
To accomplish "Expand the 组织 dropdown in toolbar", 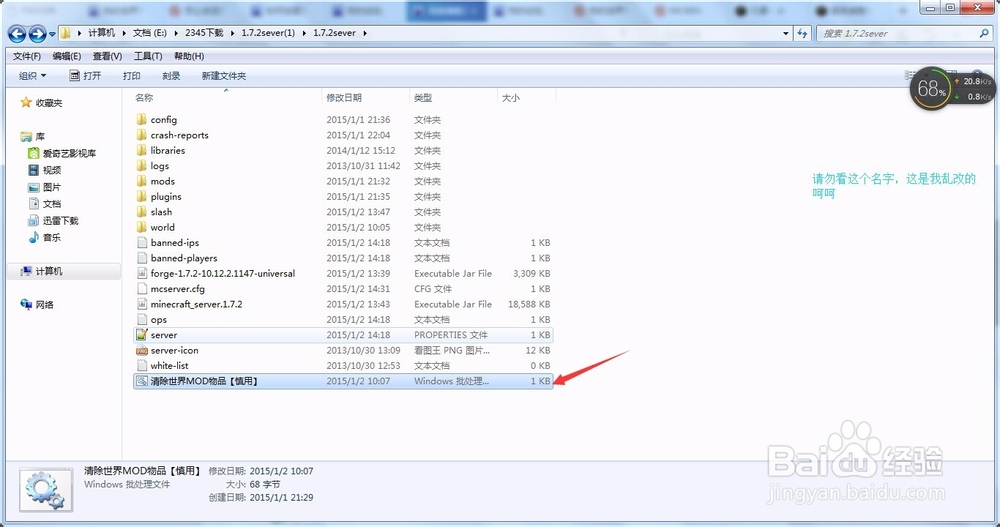I will 33,75.
